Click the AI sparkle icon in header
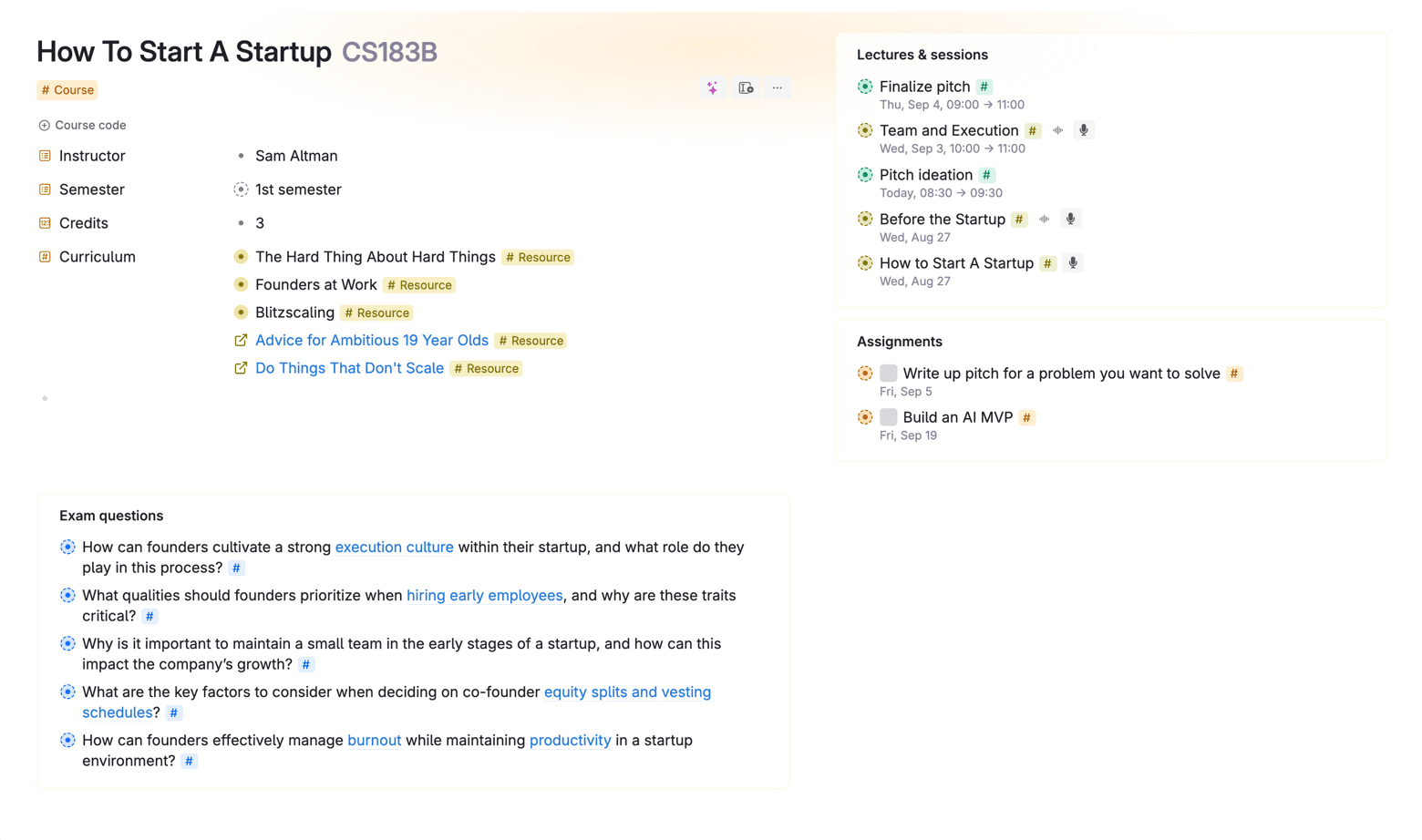The width and height of the screenshot is (1422, 840). point(713,88)
